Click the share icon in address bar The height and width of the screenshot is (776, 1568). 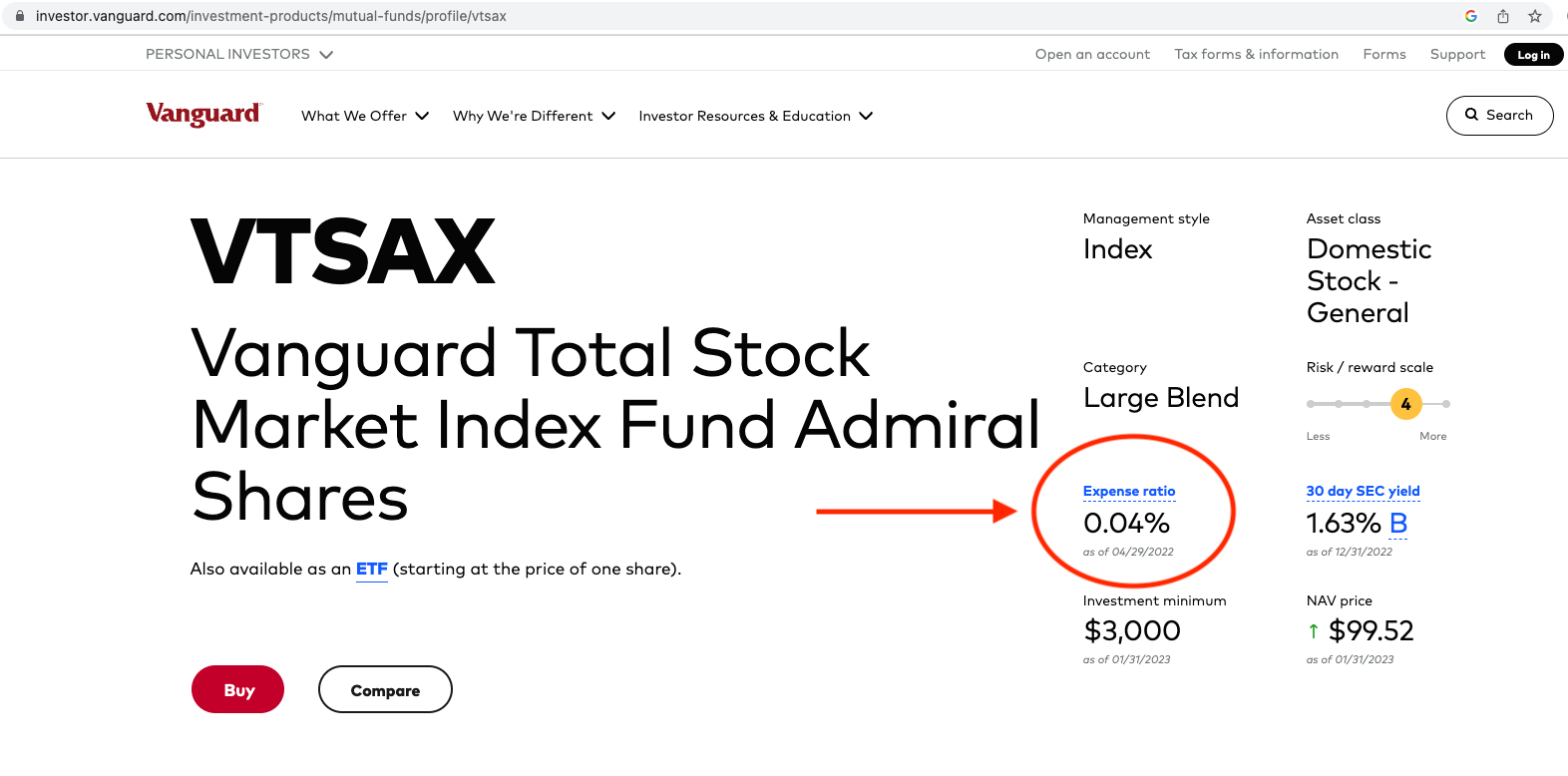(1502, 16)
